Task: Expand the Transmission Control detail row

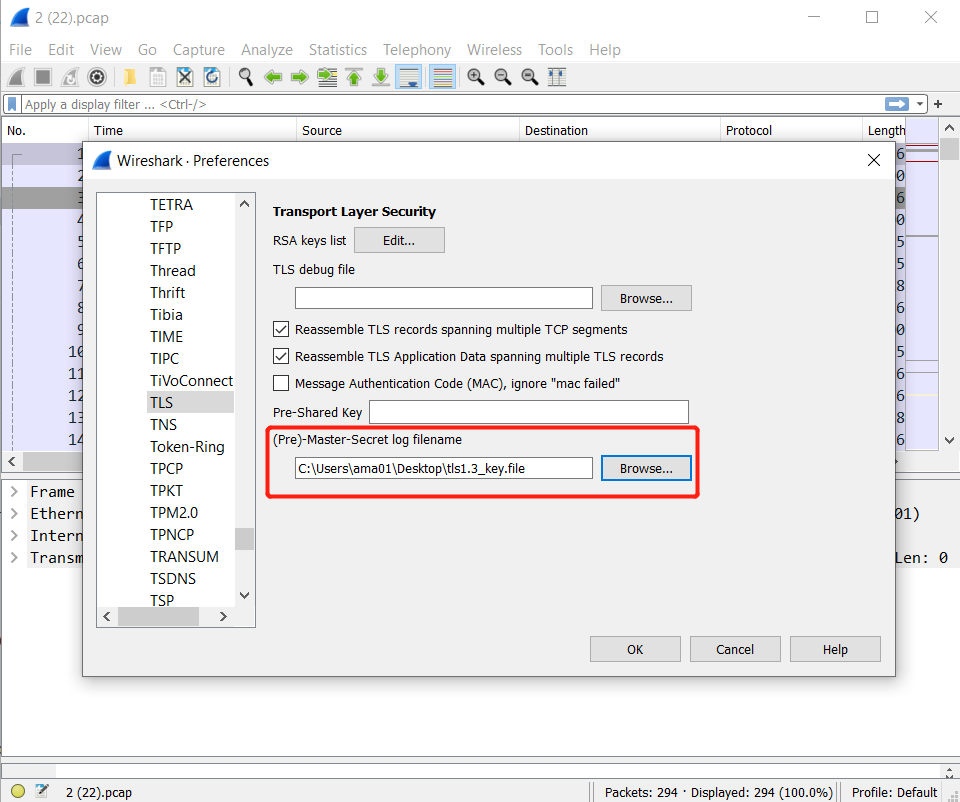Action: point(15,558)
